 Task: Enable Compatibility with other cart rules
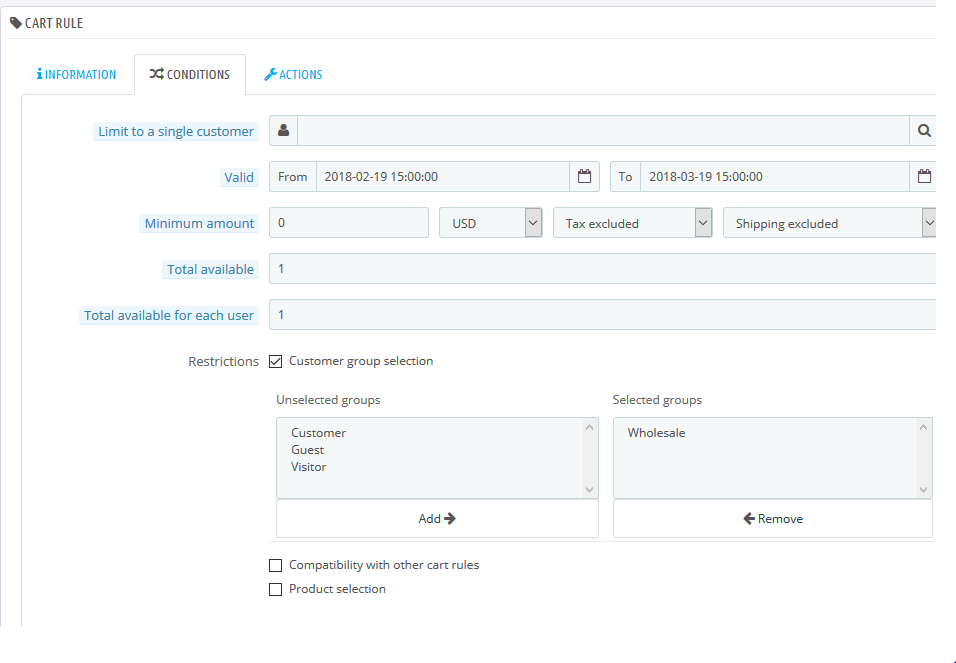[x=276, y=565]
